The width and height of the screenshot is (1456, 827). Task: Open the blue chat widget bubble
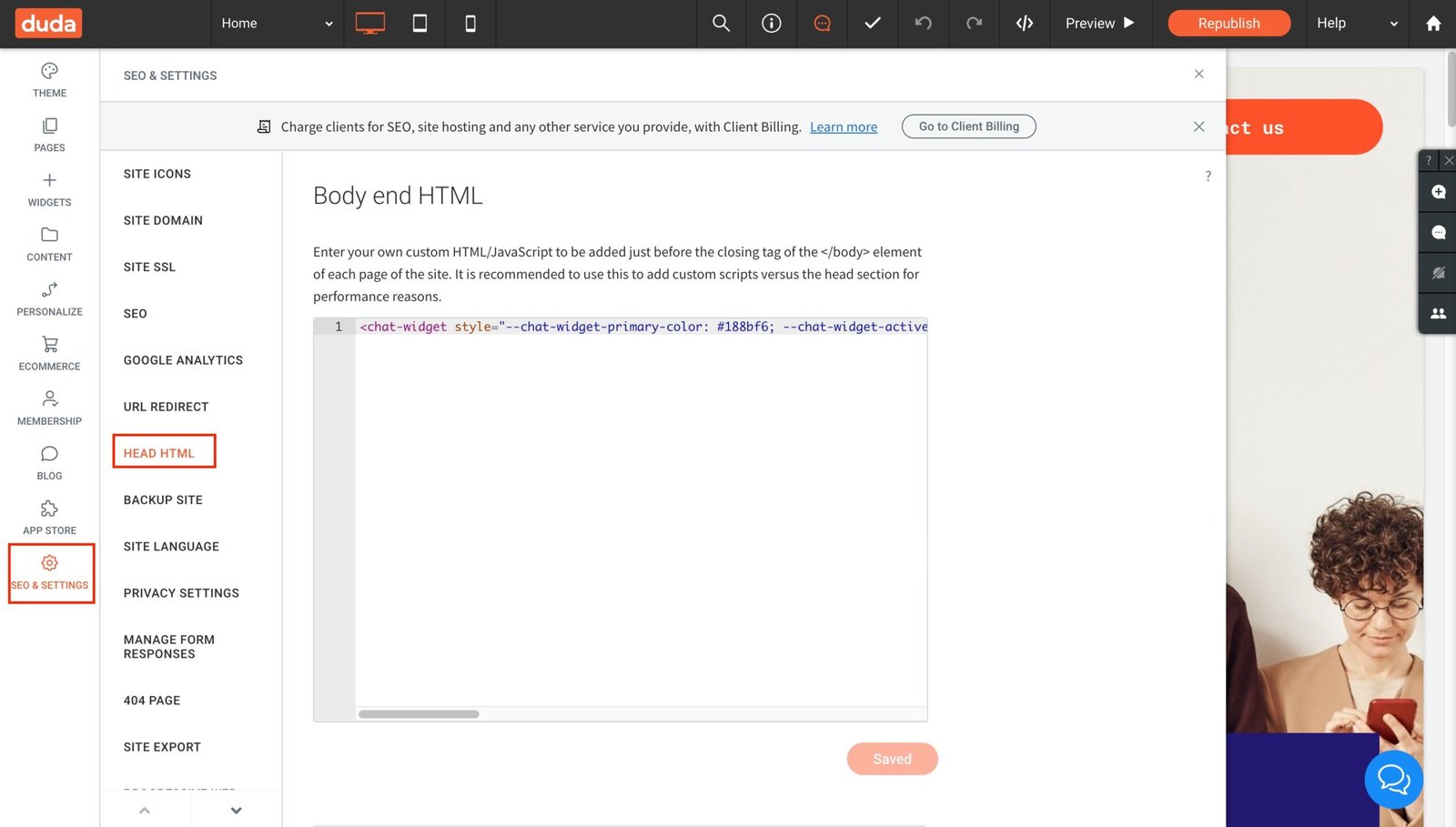[1393, 779]
